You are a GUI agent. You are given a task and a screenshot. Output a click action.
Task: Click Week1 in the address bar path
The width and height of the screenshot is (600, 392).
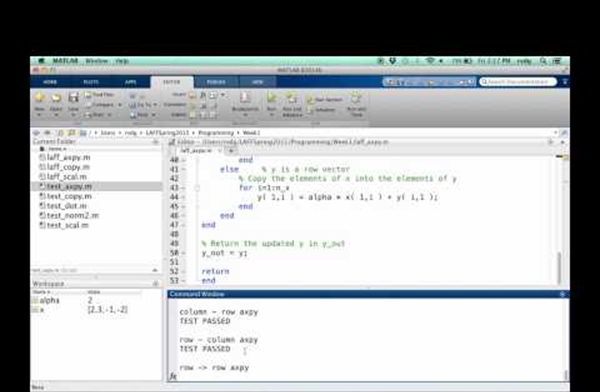[251, 133]
